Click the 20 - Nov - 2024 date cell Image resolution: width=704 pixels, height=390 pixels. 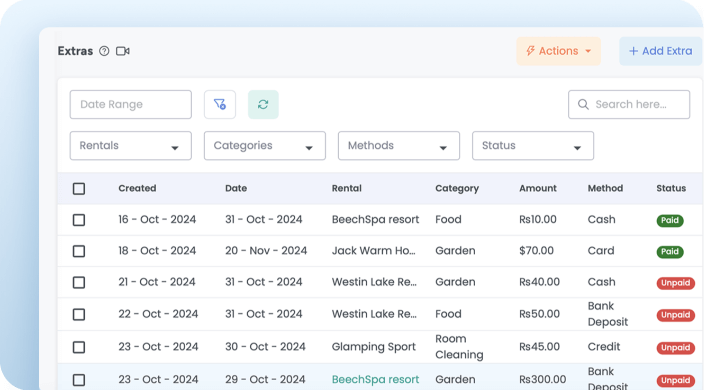click(266, 250)
